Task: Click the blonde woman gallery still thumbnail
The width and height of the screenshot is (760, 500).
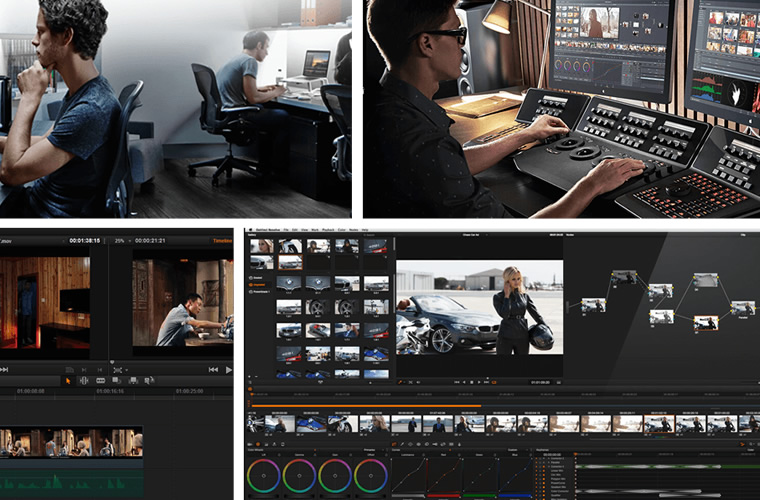Action: click(x=262, y=246)
